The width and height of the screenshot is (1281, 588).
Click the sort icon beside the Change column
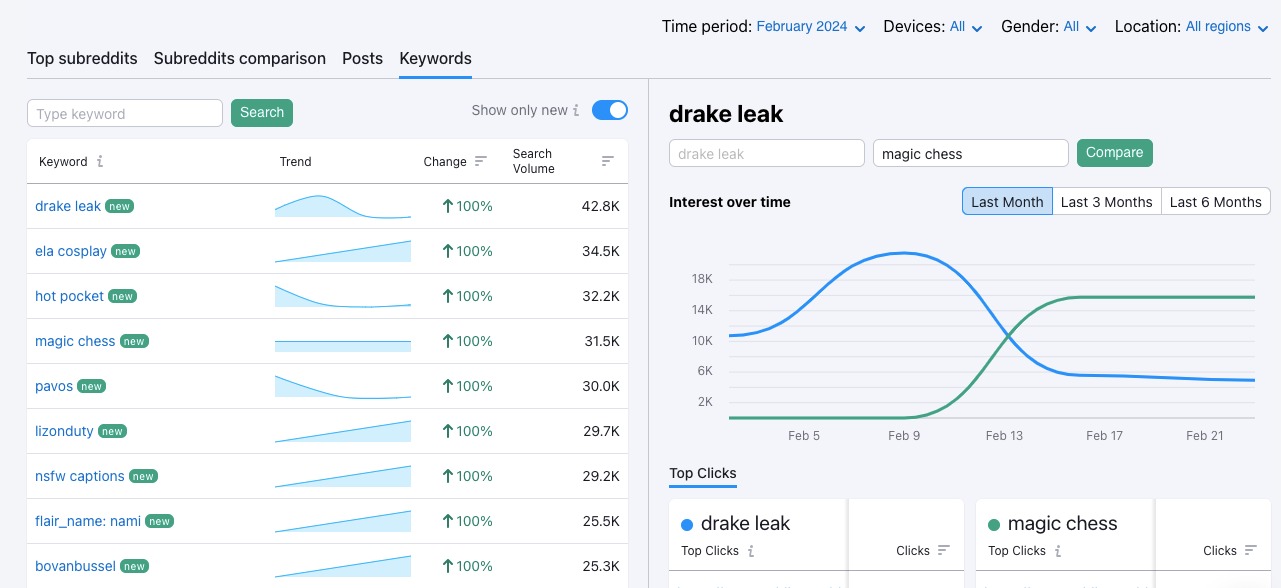click(479, 161)
